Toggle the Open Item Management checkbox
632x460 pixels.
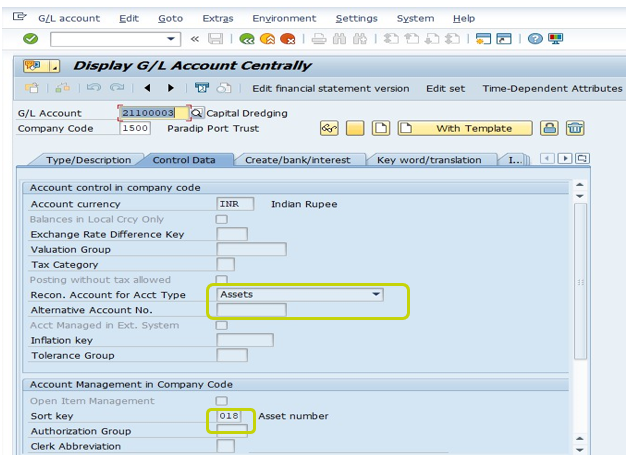[x=222, y=401]
